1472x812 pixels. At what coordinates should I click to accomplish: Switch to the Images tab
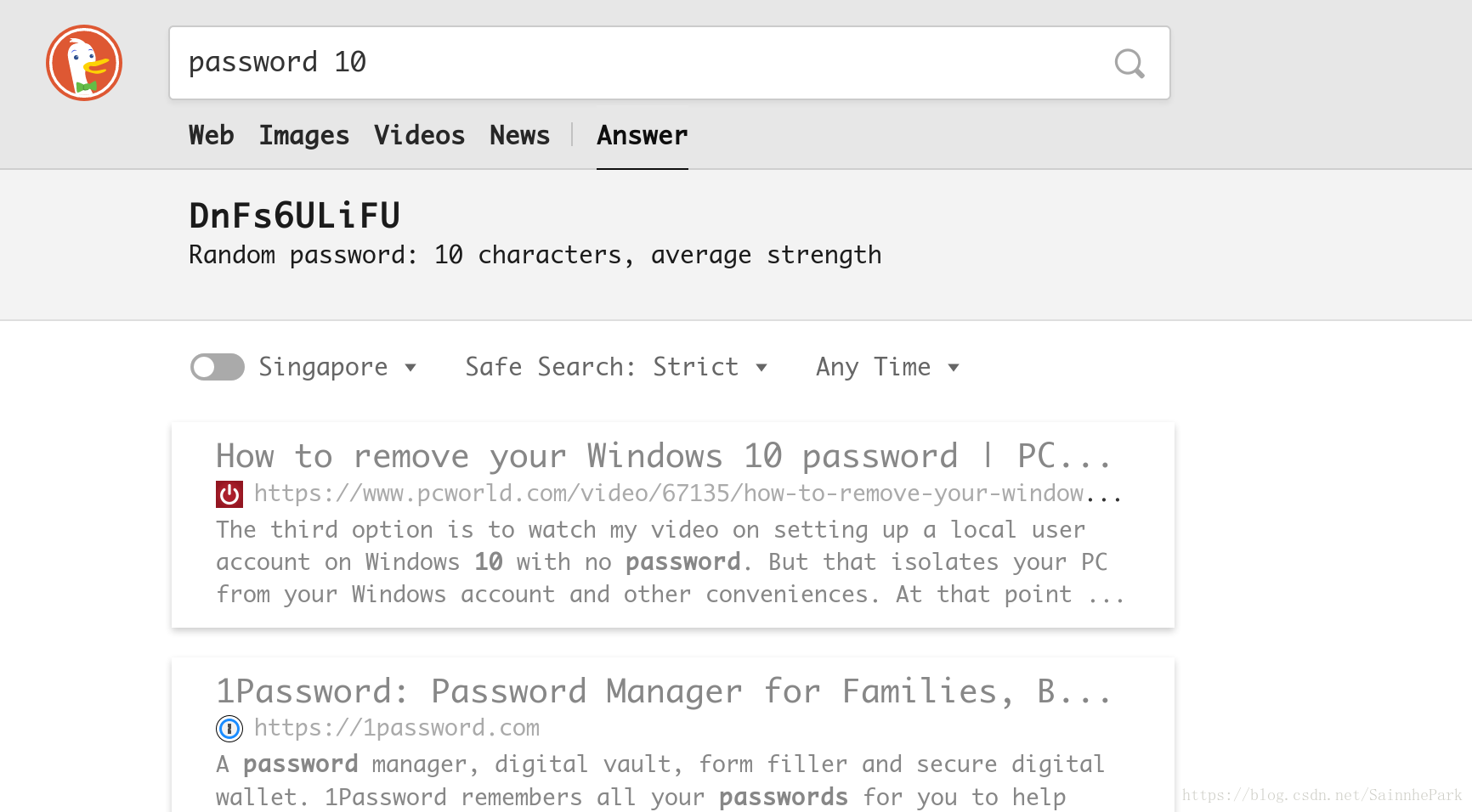pyautogui.click(x=304, y=135)
